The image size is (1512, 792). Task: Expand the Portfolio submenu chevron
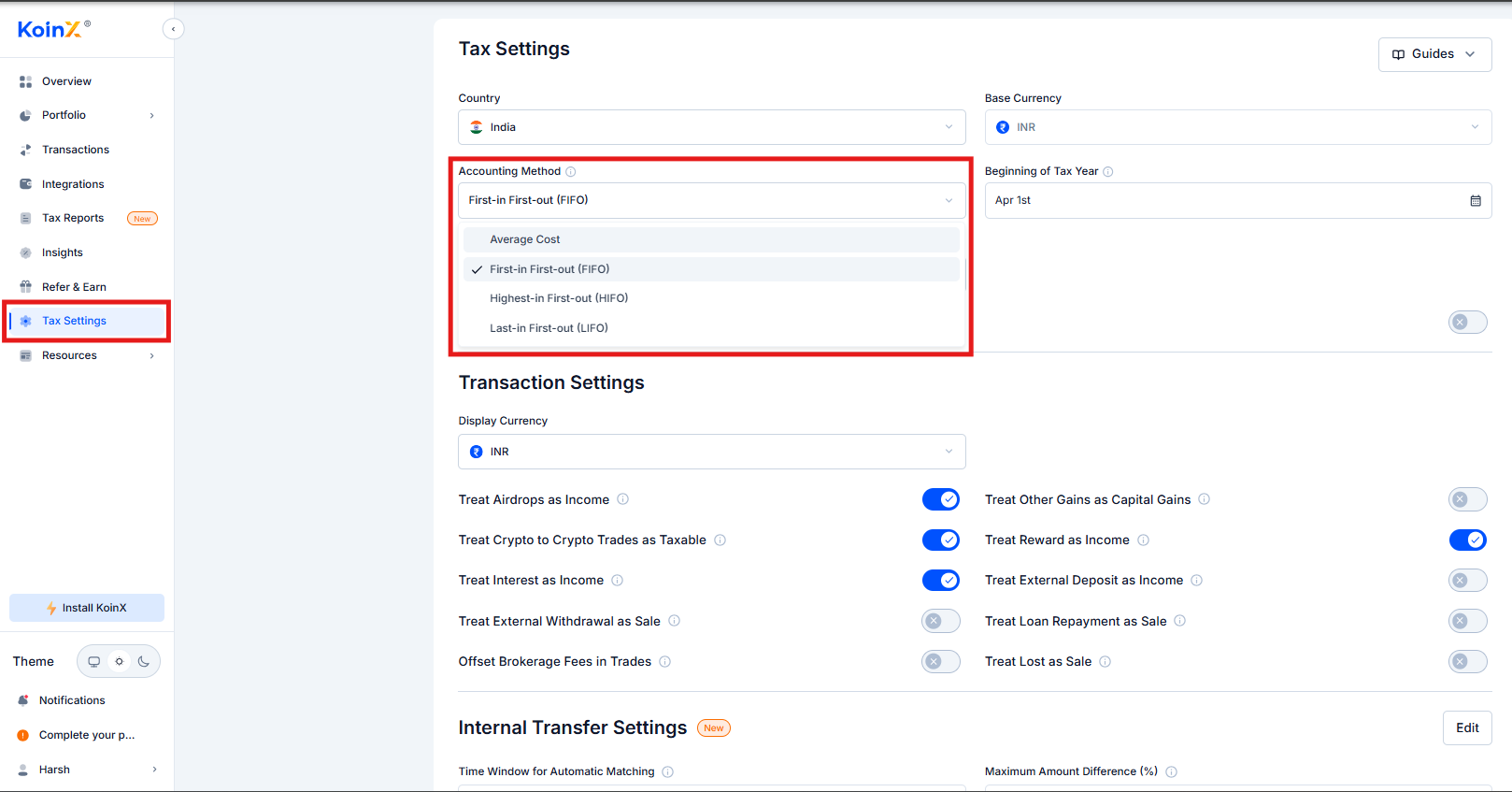(x=151, y=116)
